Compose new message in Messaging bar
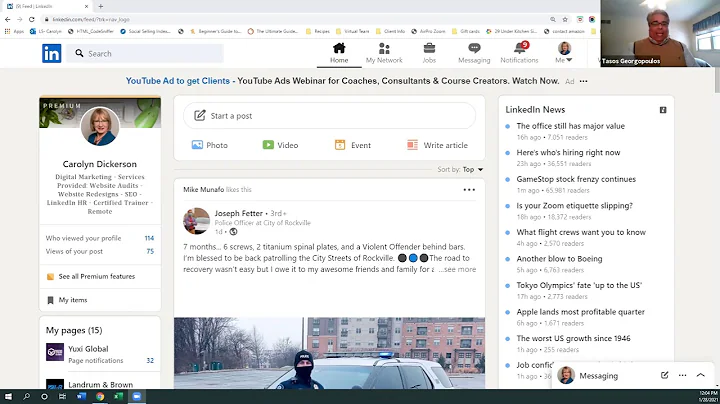The image size is (720, 404). coord(664,375)
